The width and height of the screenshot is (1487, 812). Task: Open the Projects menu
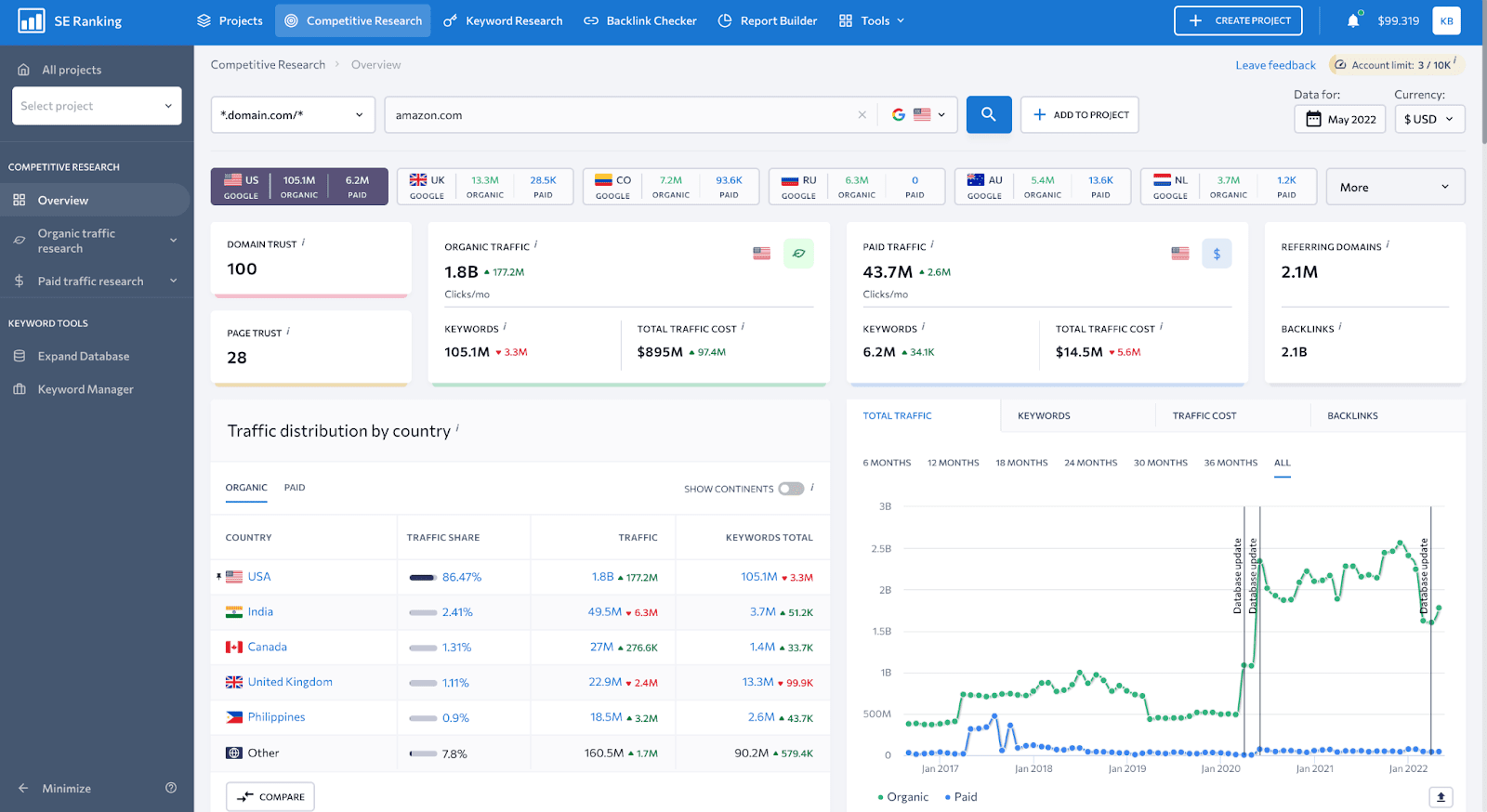(230, 20)
